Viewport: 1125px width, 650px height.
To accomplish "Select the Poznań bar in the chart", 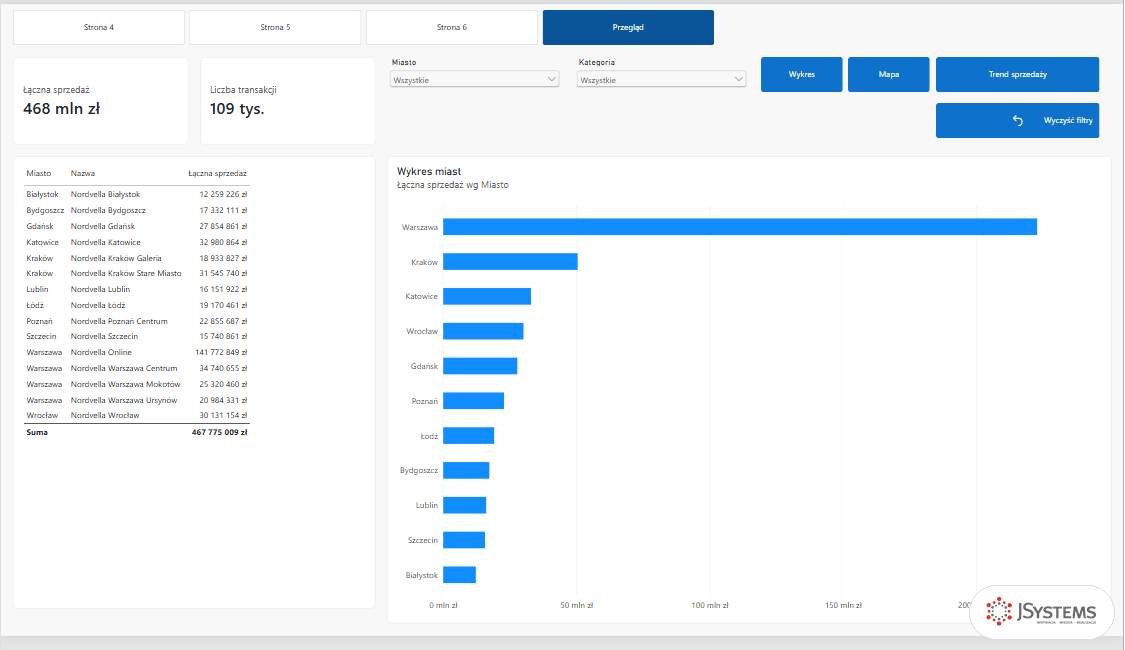I will click(474, 401).
